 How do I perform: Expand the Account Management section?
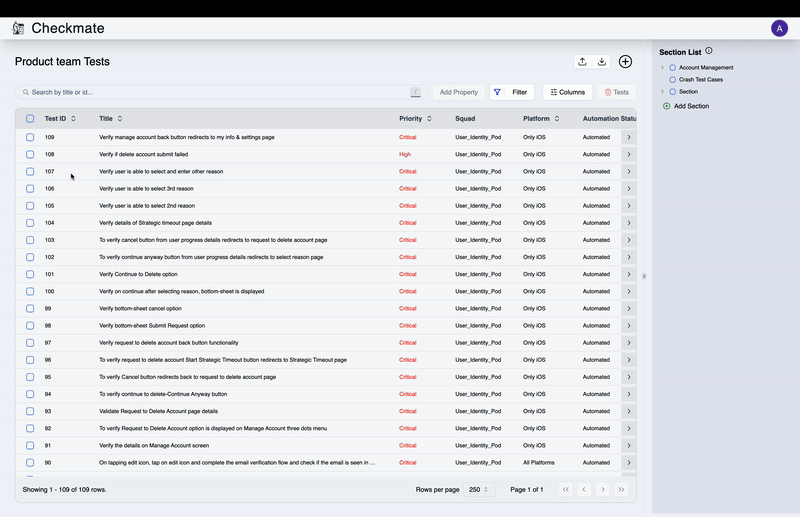click(662, 67)
